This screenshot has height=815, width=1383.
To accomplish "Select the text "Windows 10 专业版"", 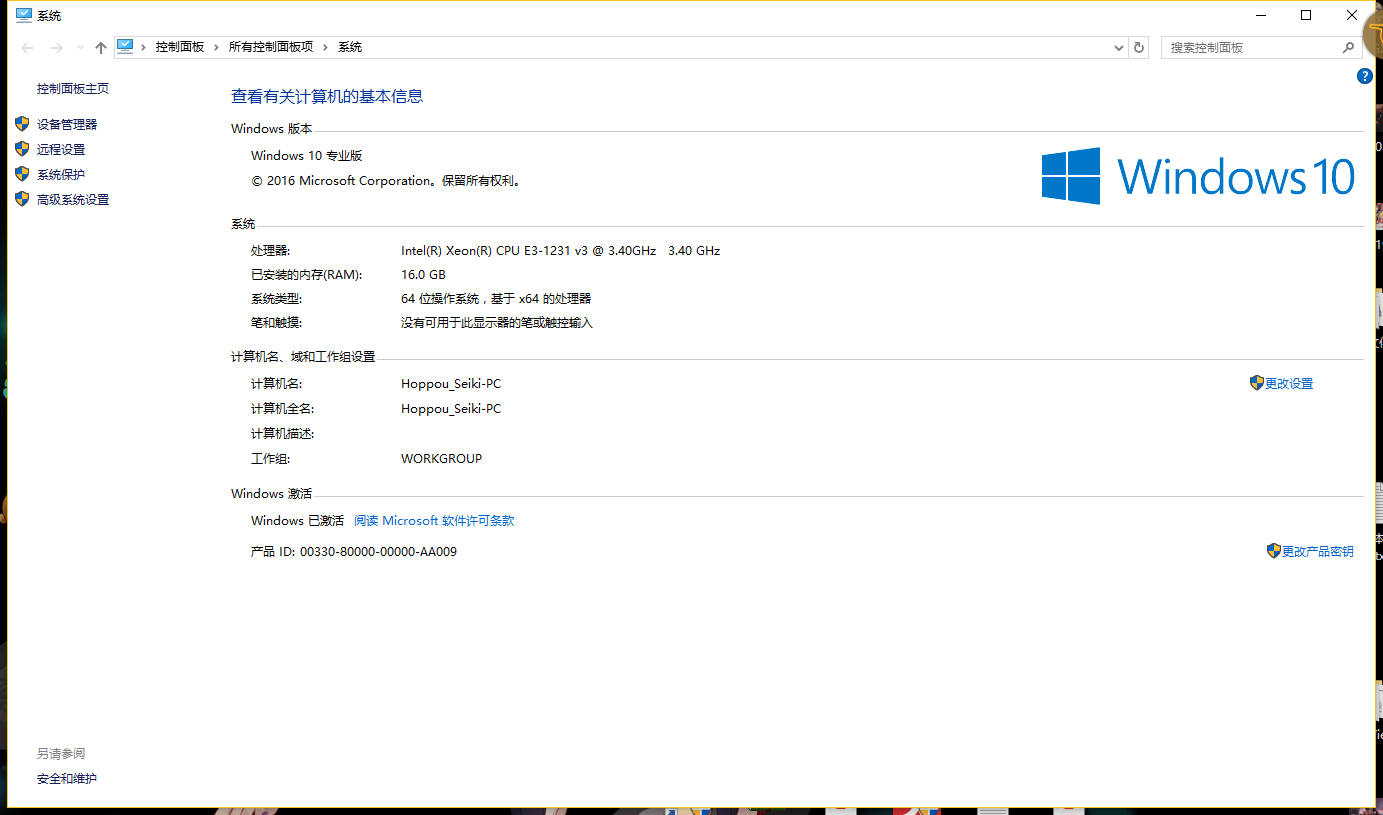I will (306, 155).
